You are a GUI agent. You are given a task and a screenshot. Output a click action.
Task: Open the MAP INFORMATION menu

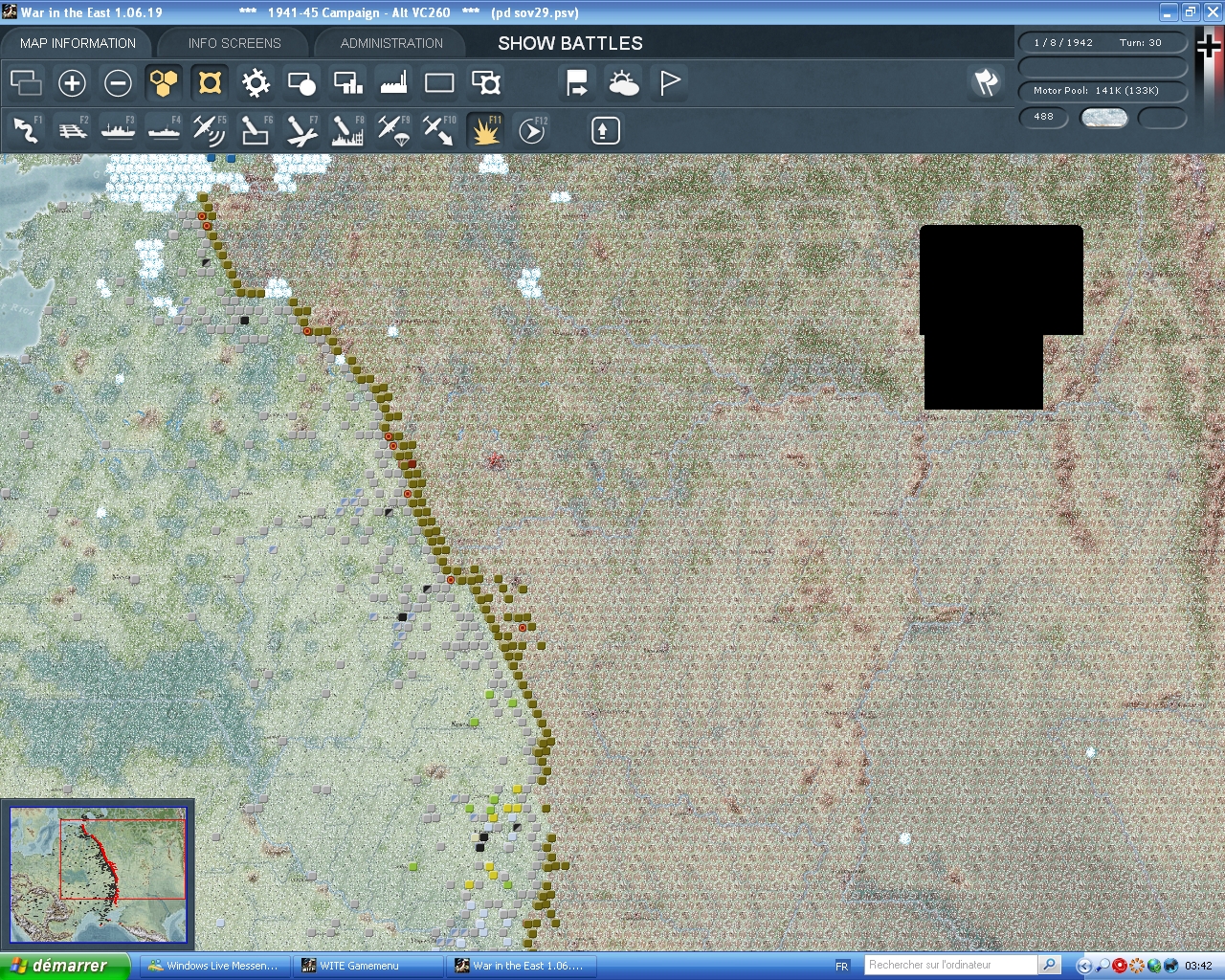[x=77, y=43]
